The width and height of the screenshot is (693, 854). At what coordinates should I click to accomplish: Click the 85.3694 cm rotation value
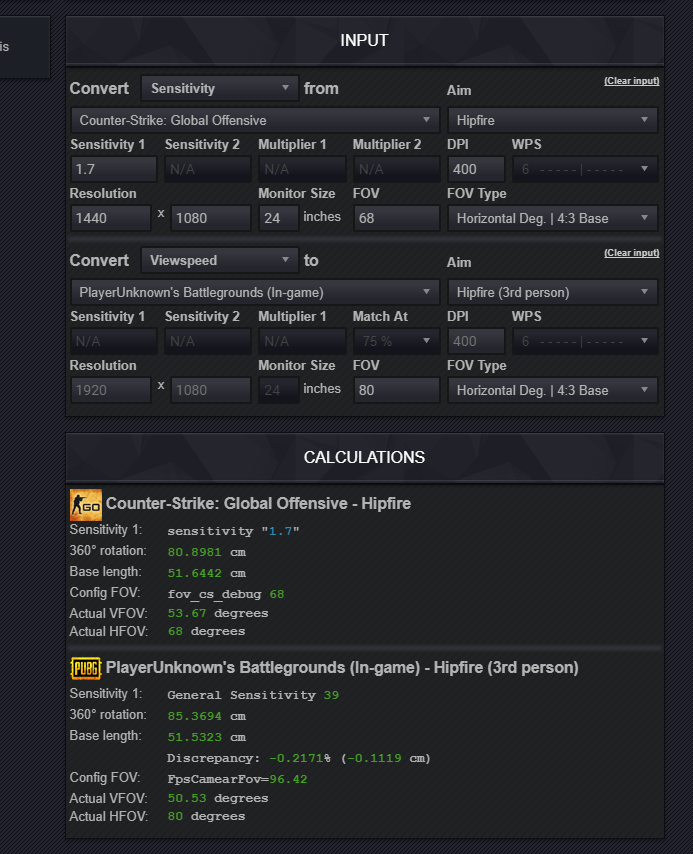click(x=206, y=716)
